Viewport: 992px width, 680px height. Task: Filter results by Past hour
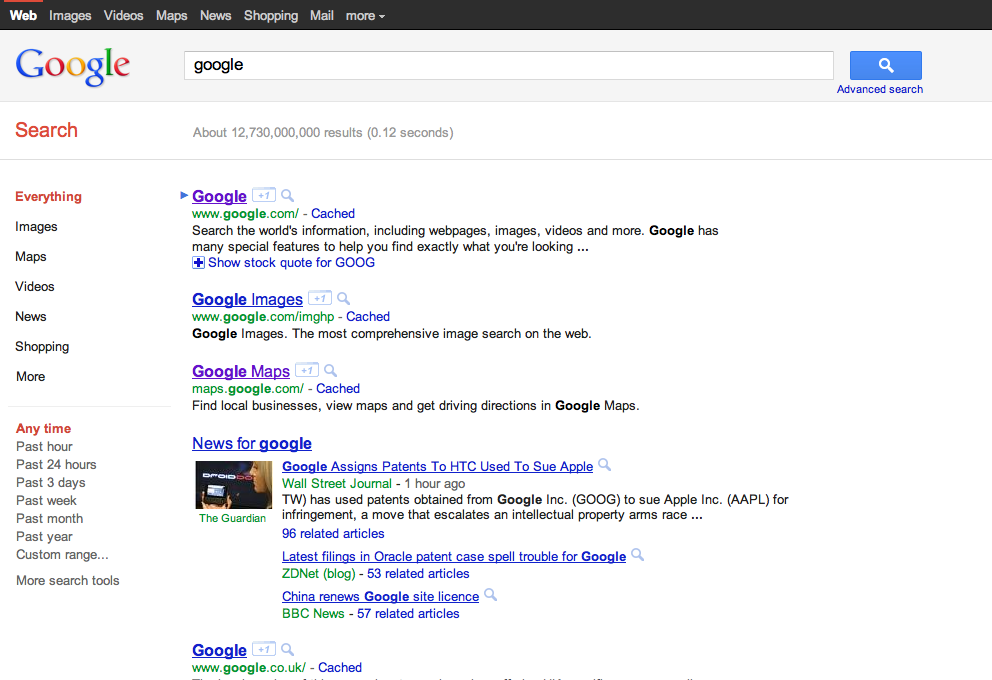(x=44, y=446)
